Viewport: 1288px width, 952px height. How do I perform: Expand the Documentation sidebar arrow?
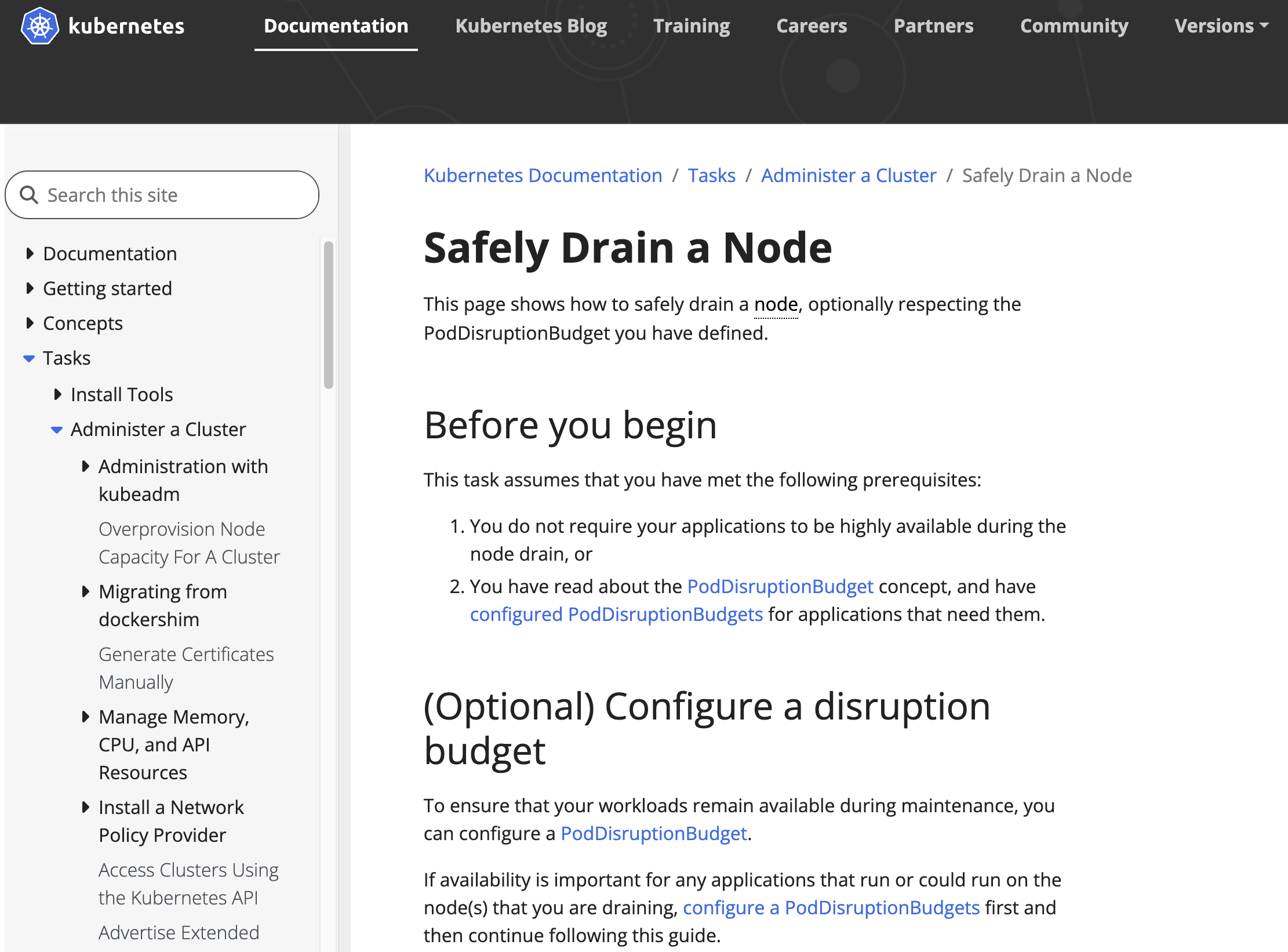pos(30,254)
